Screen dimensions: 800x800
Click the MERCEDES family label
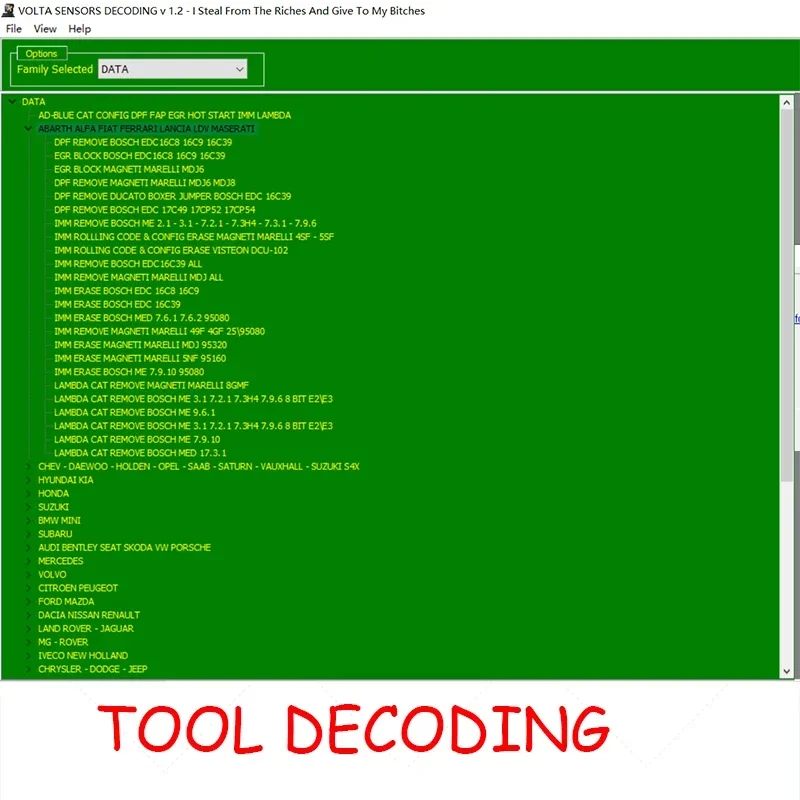coord(61,561)
